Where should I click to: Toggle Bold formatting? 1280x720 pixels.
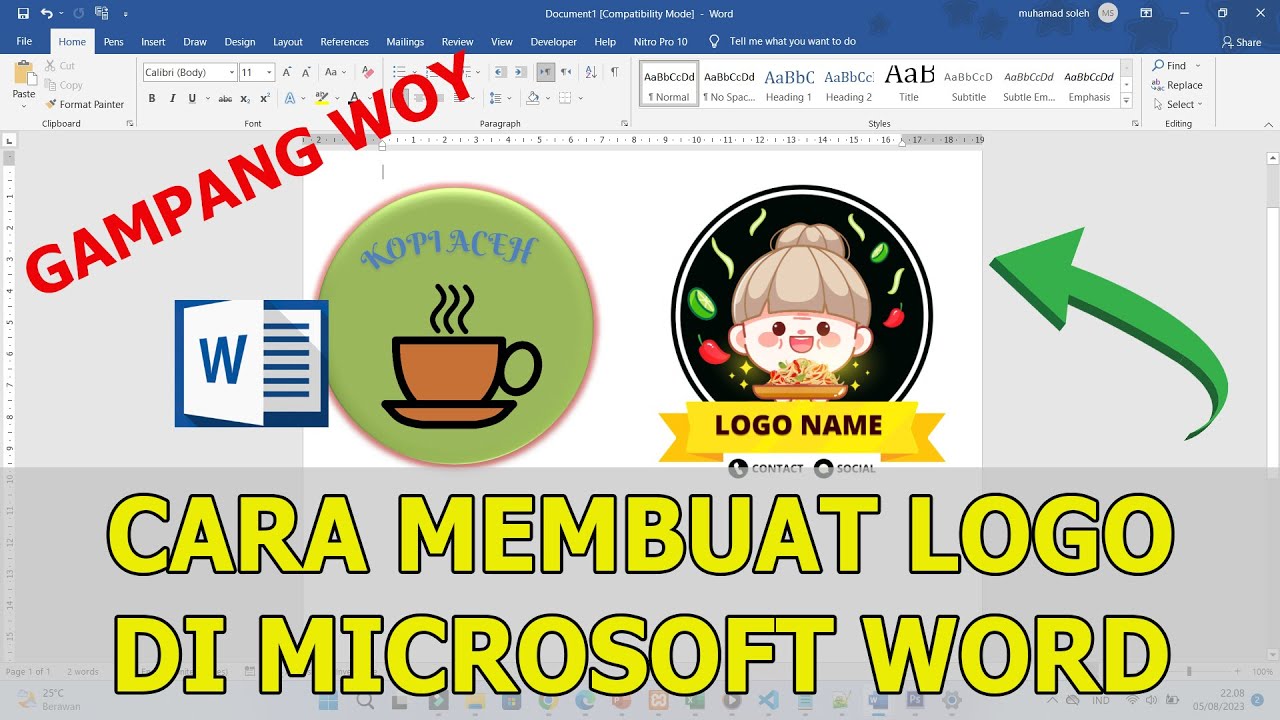(152, 98)
